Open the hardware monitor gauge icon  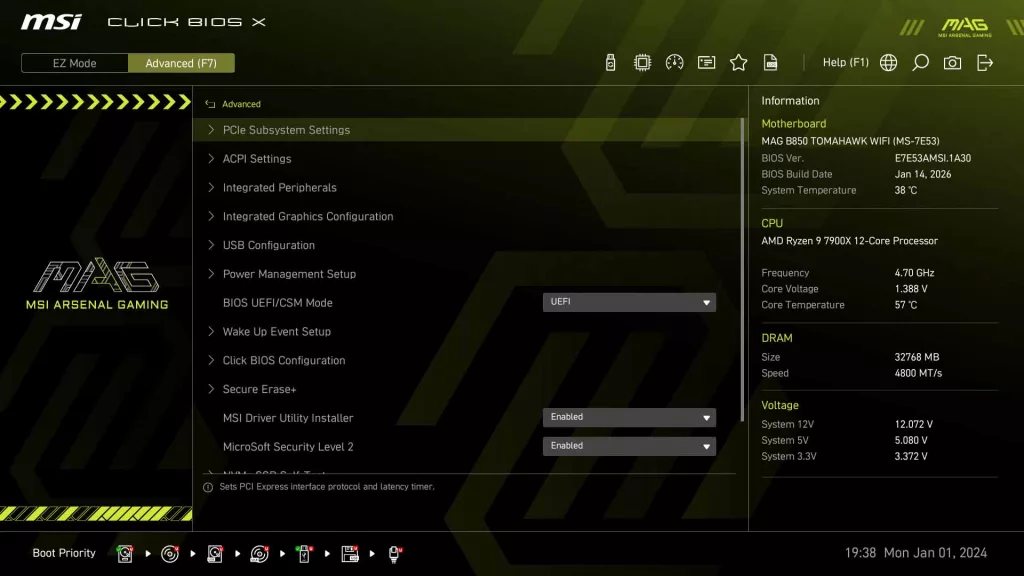pyautogui.click(x=676, y=62)
